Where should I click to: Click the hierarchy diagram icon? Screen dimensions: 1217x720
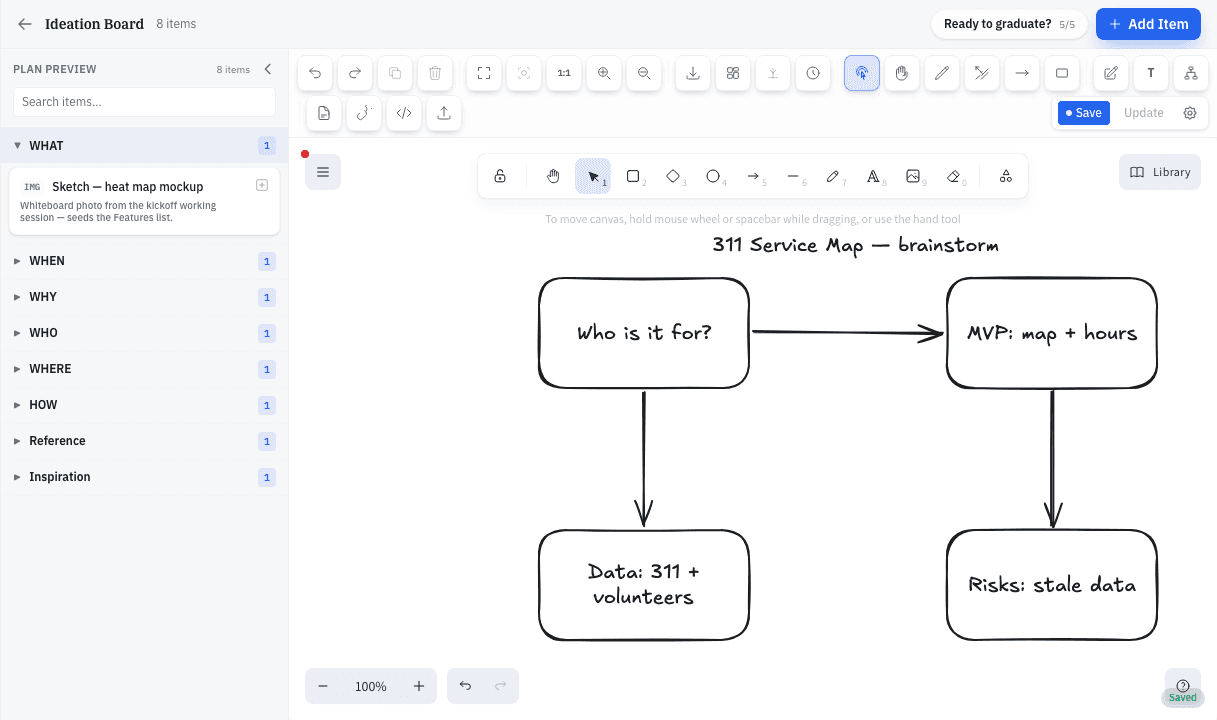tap(1190, 73)
